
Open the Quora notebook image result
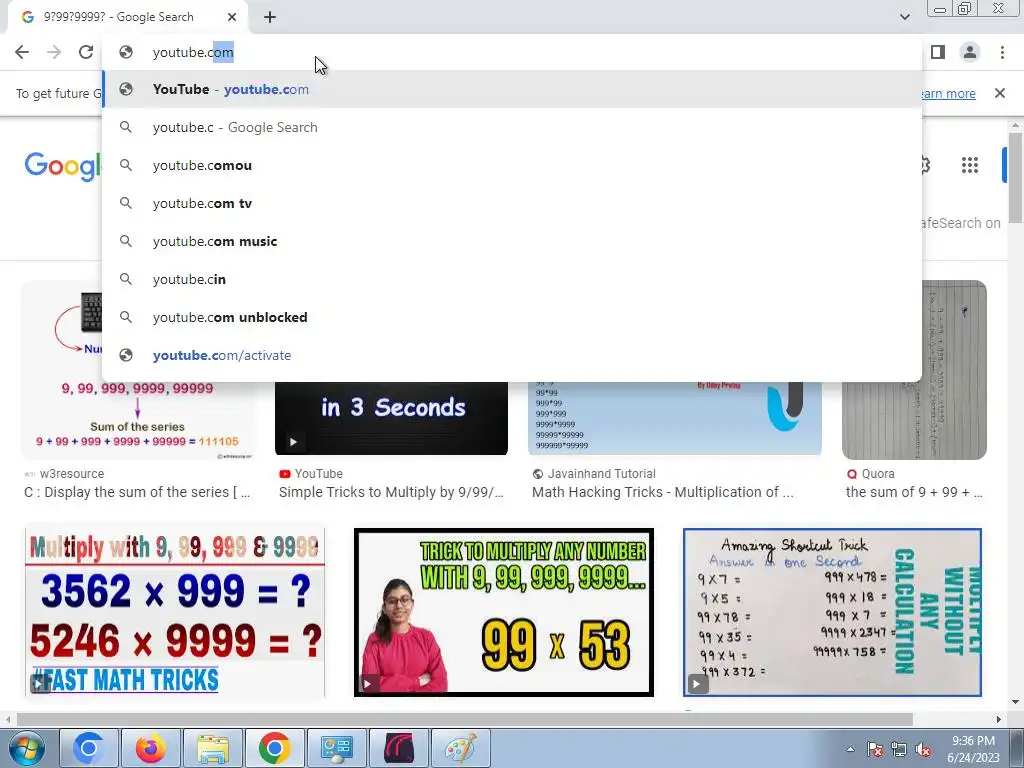pyautogui.click(x=914, y=370)
